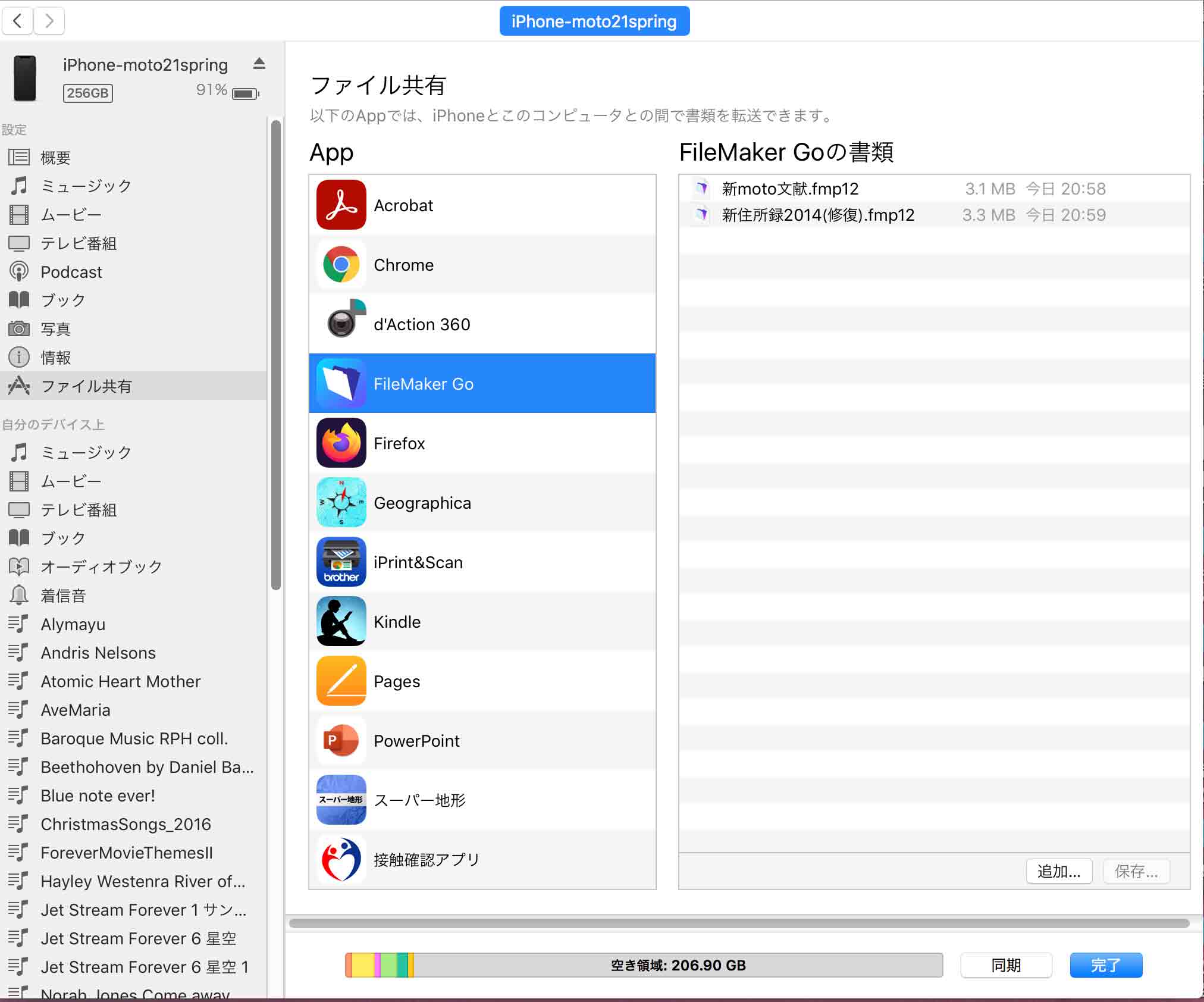Click the Kindle app icon

pos(341,621)
